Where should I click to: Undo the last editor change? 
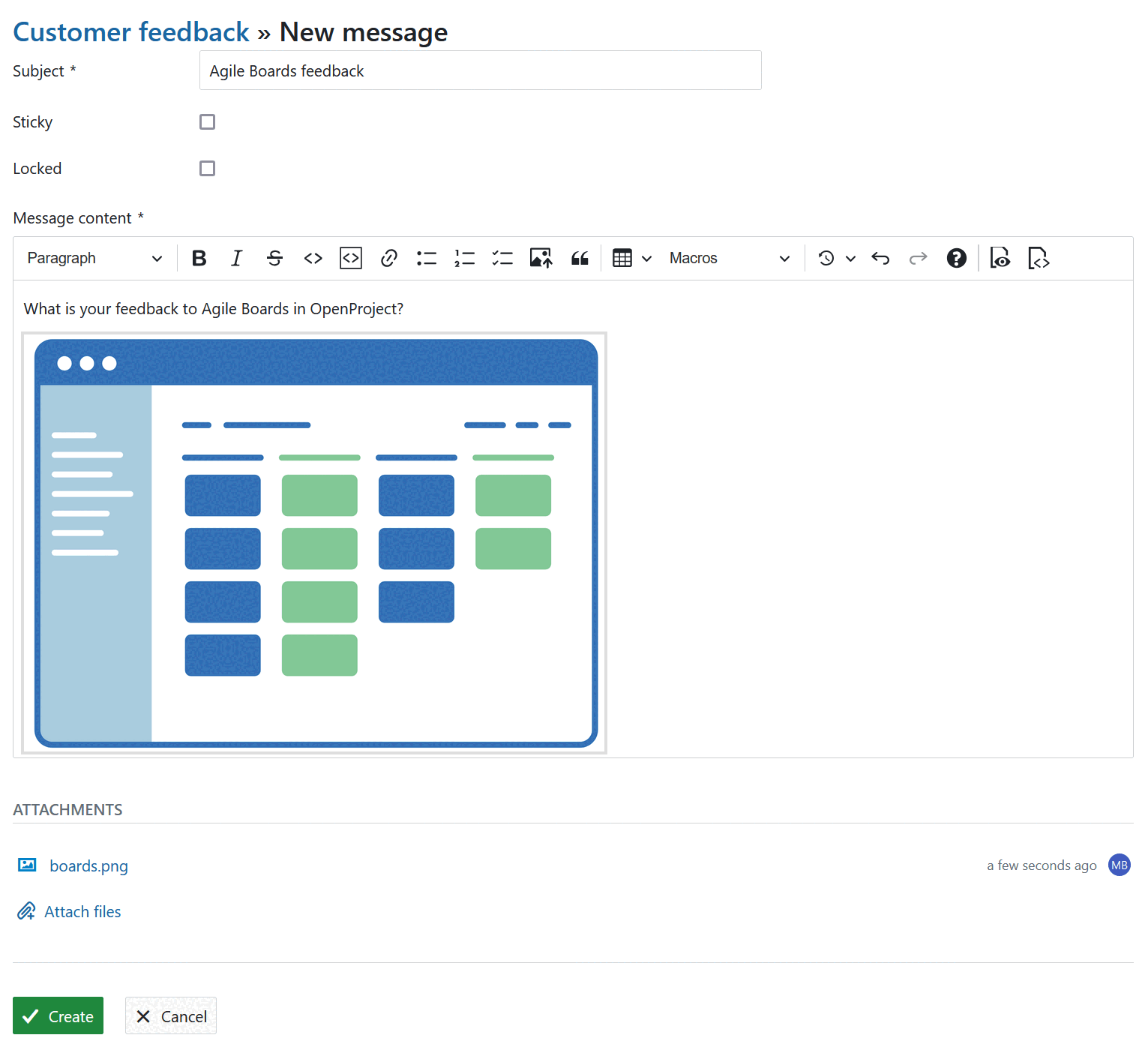click(880, 258)
